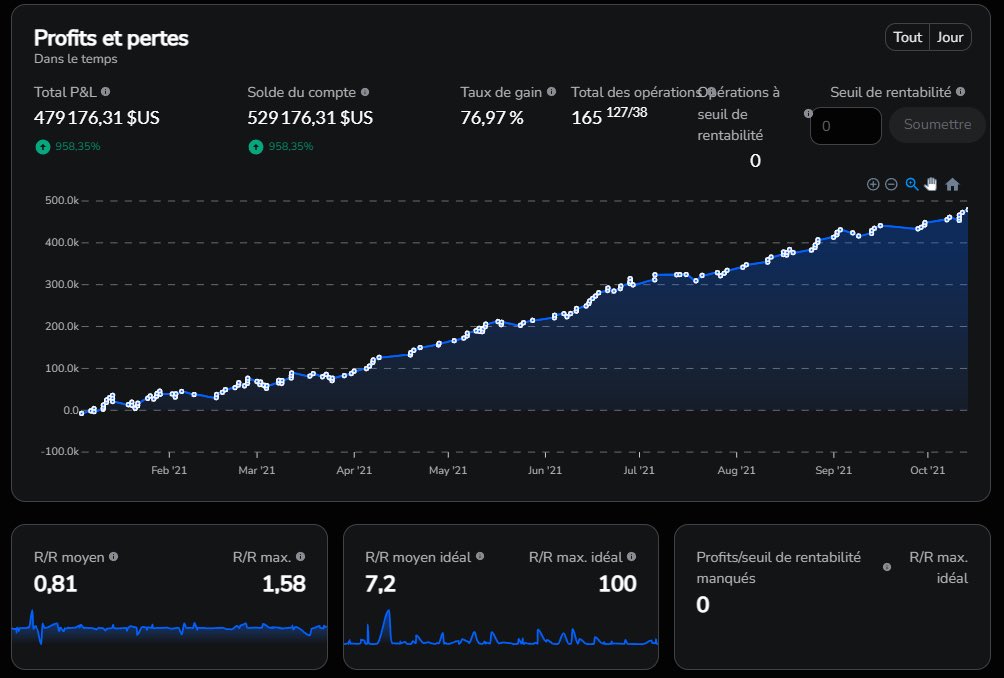Activate the hand pan tool

(931, 184)
